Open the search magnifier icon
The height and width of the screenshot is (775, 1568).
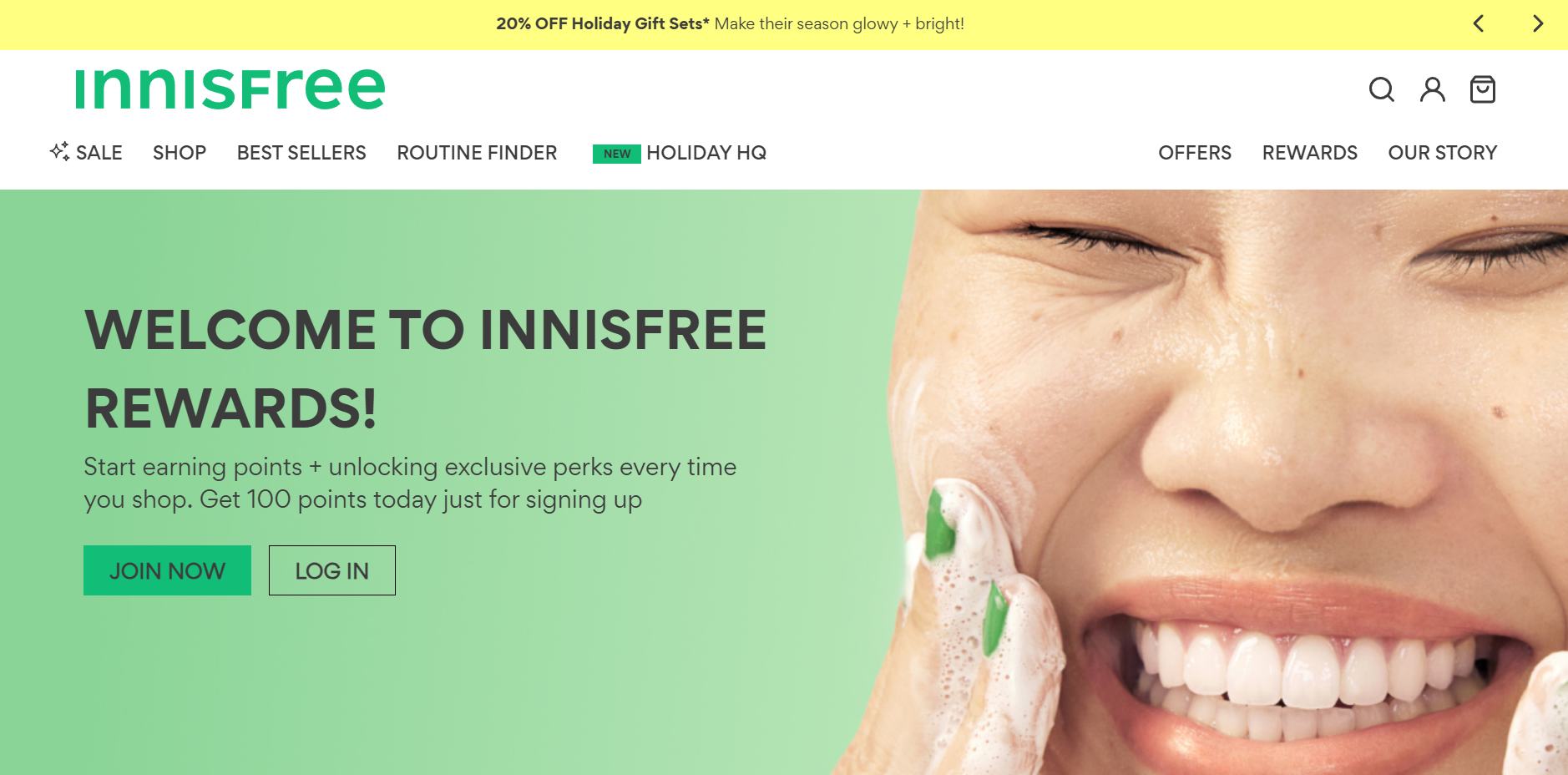pos(1382,89)
